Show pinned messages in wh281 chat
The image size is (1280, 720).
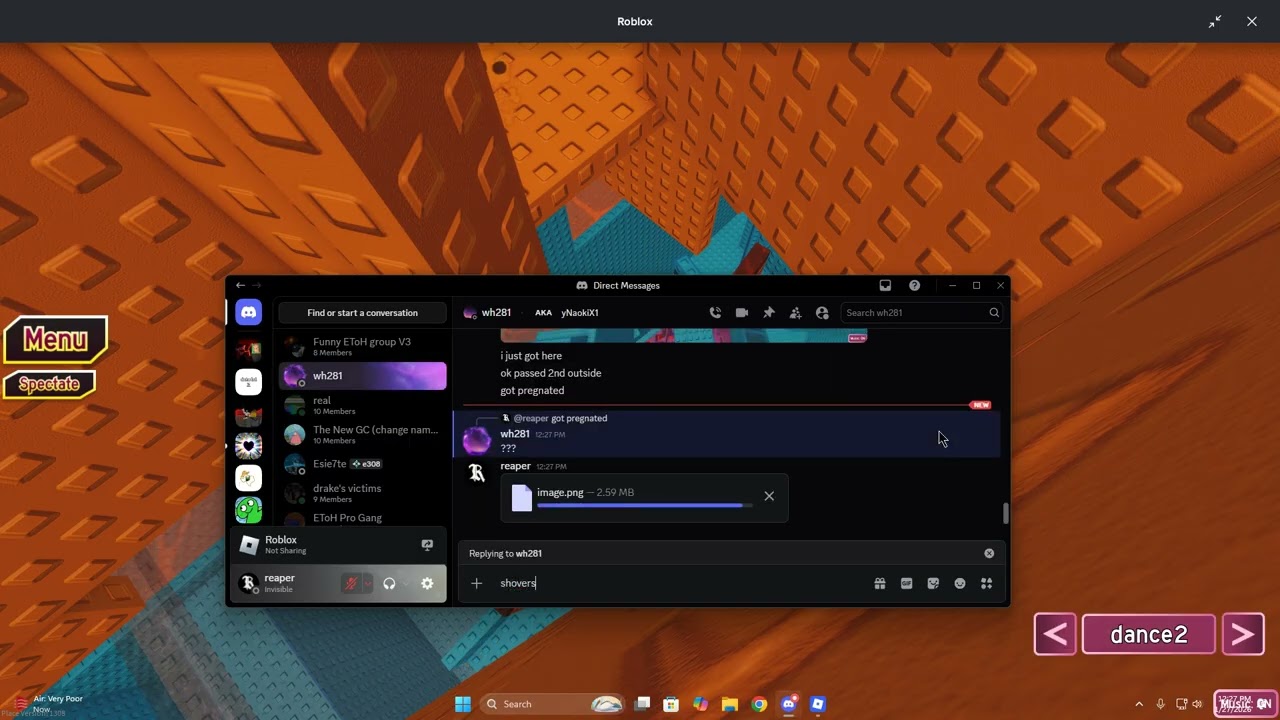(x=769, y=313)
